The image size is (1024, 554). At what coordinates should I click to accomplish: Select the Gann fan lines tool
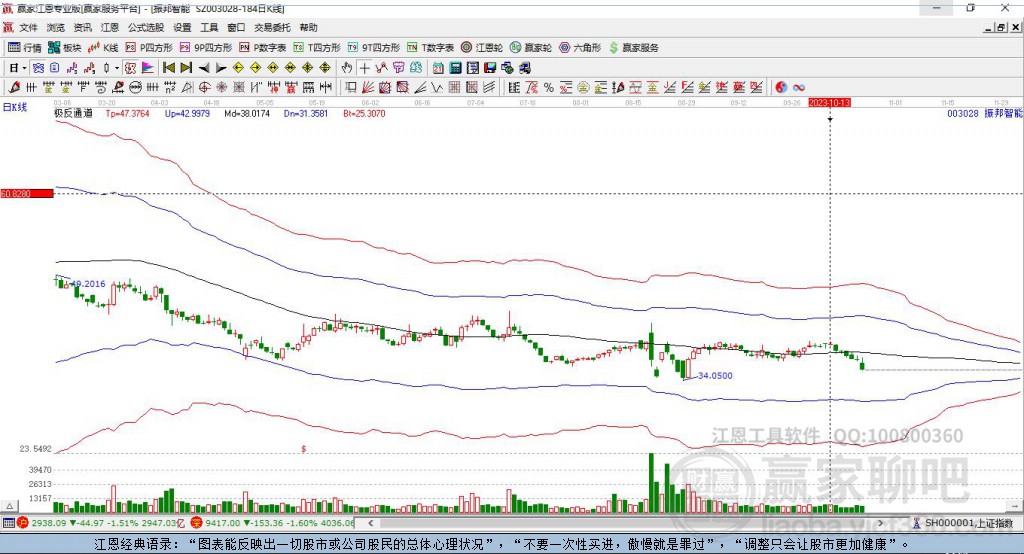367,88
